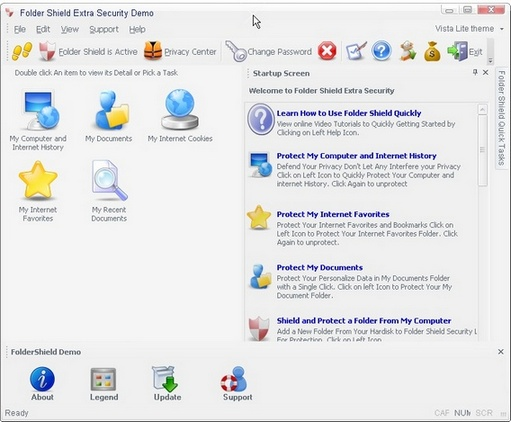Click the Exit door icon
This screenshot has width=511, height=422.
tap(457, 51)
